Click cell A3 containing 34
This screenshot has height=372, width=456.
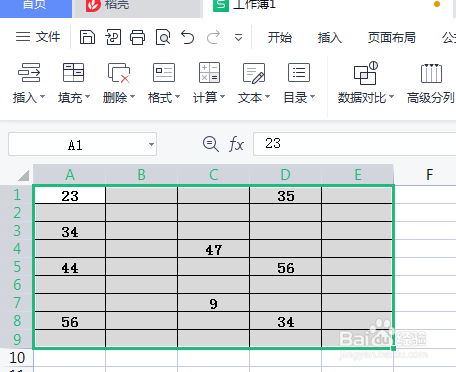click(x=70, y=231)
